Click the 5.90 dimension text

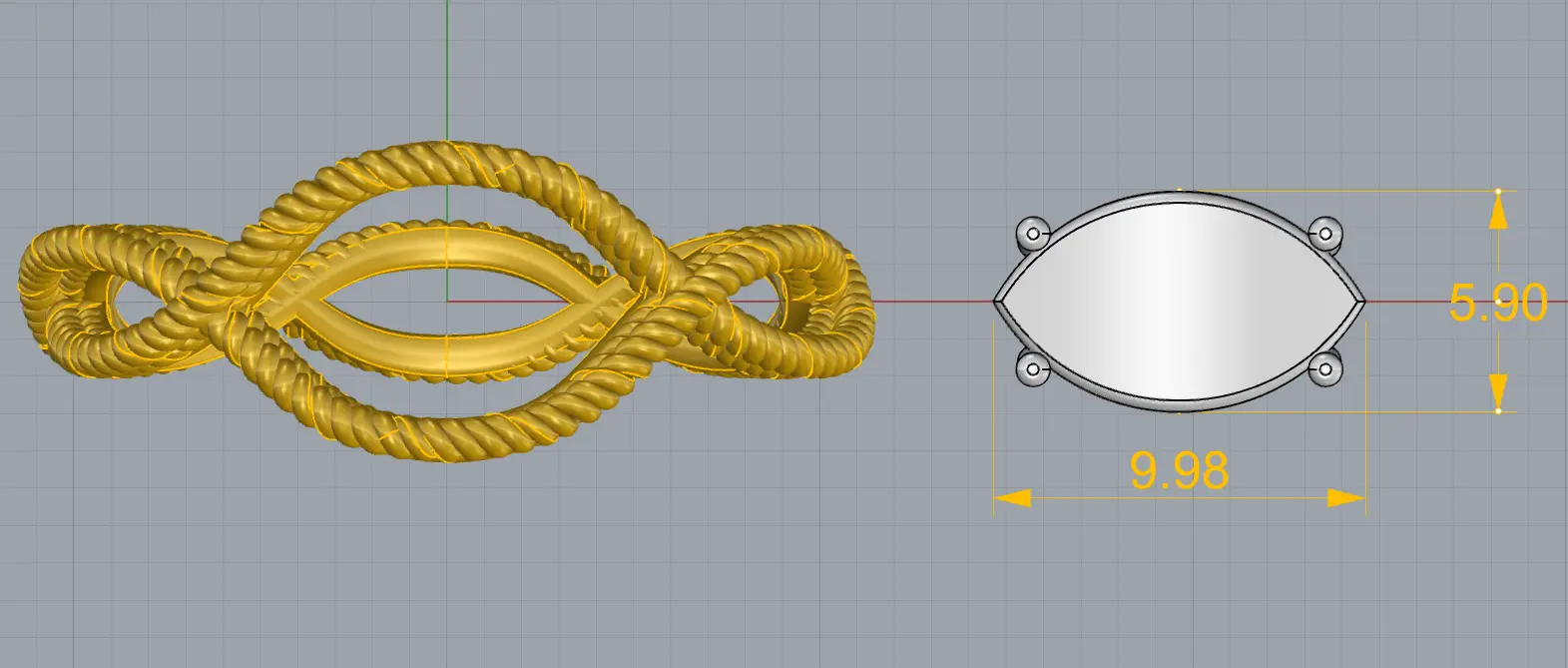click(x=1497, y=303)
